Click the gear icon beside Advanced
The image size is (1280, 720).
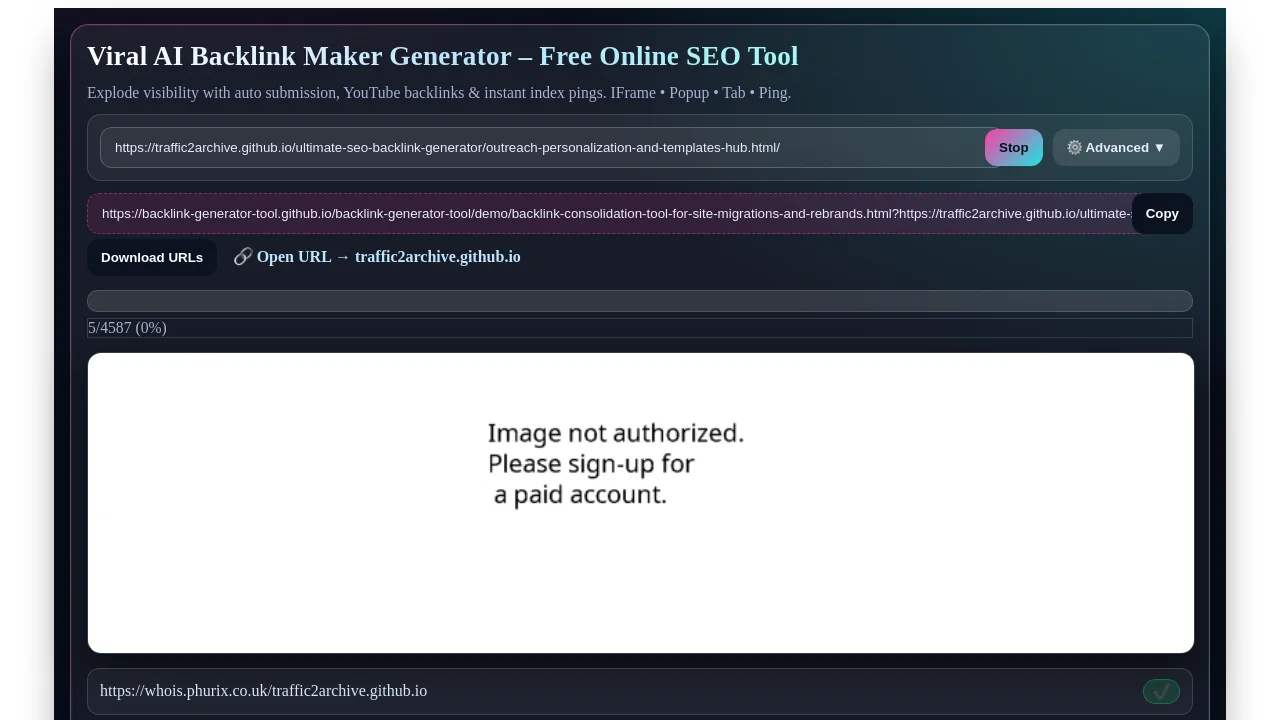coord(1074,147)
